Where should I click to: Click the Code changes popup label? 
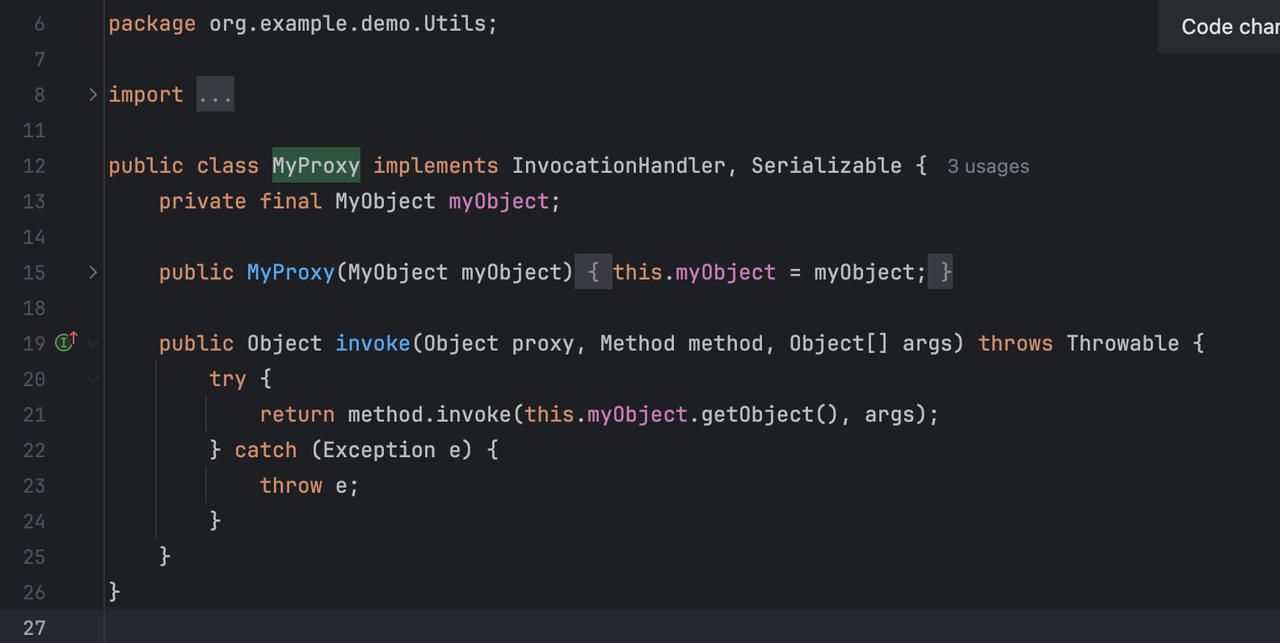click(x=1228, y=27)
